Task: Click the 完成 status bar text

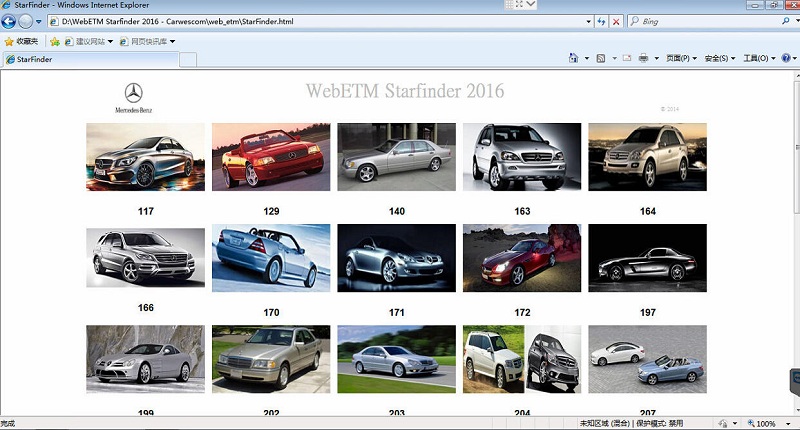Action: 8,424
